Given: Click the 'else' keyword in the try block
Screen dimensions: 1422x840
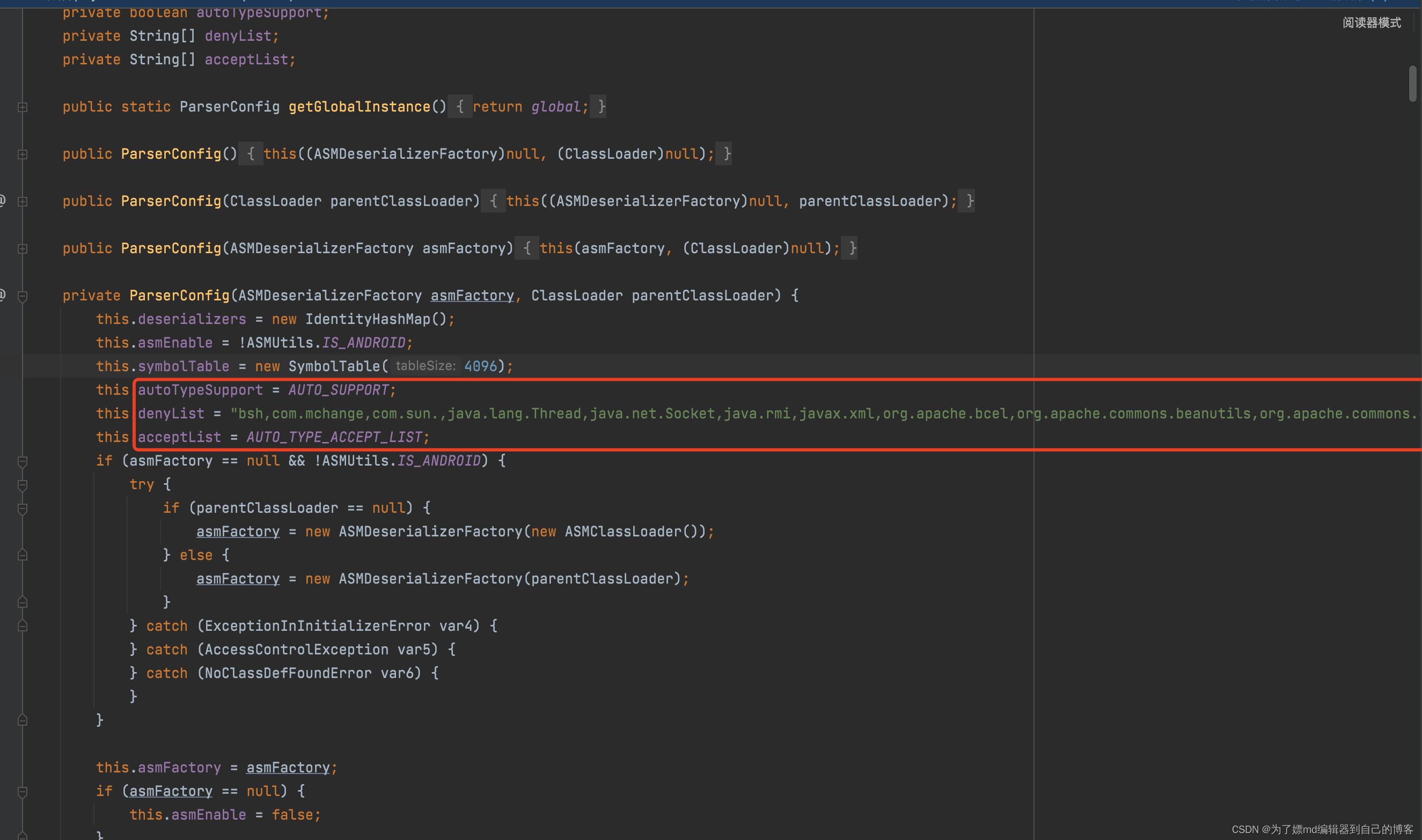Looking at the screenshot, I should (196, 555).
